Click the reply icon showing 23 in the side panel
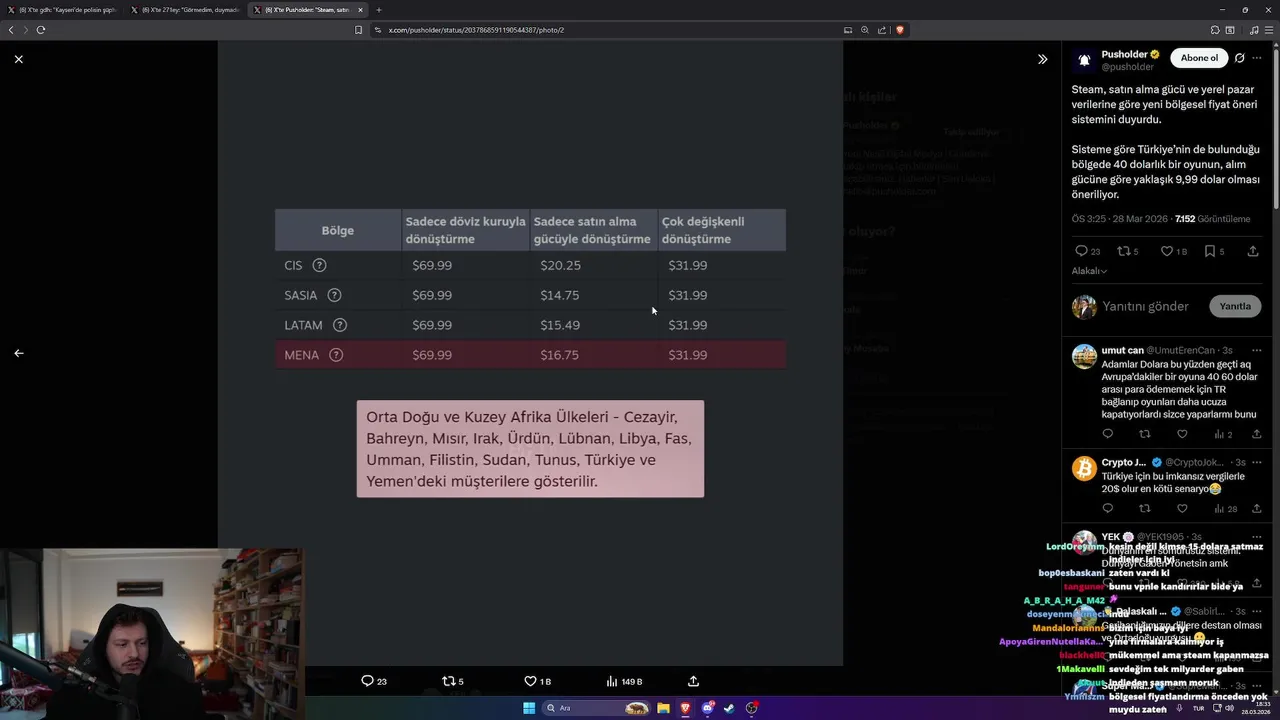 [x=1087, y=251]
